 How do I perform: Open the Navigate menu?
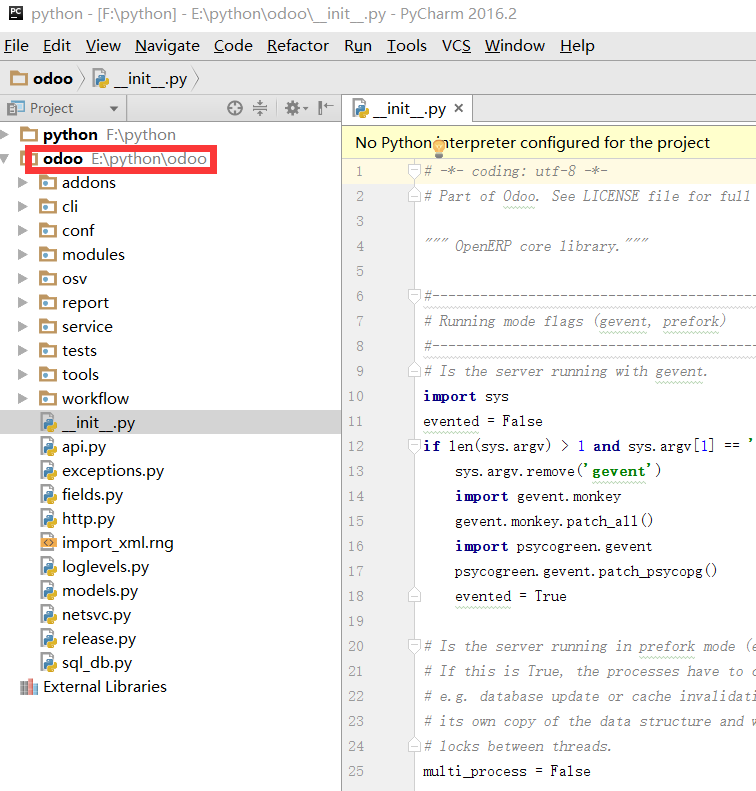(167, 46)
